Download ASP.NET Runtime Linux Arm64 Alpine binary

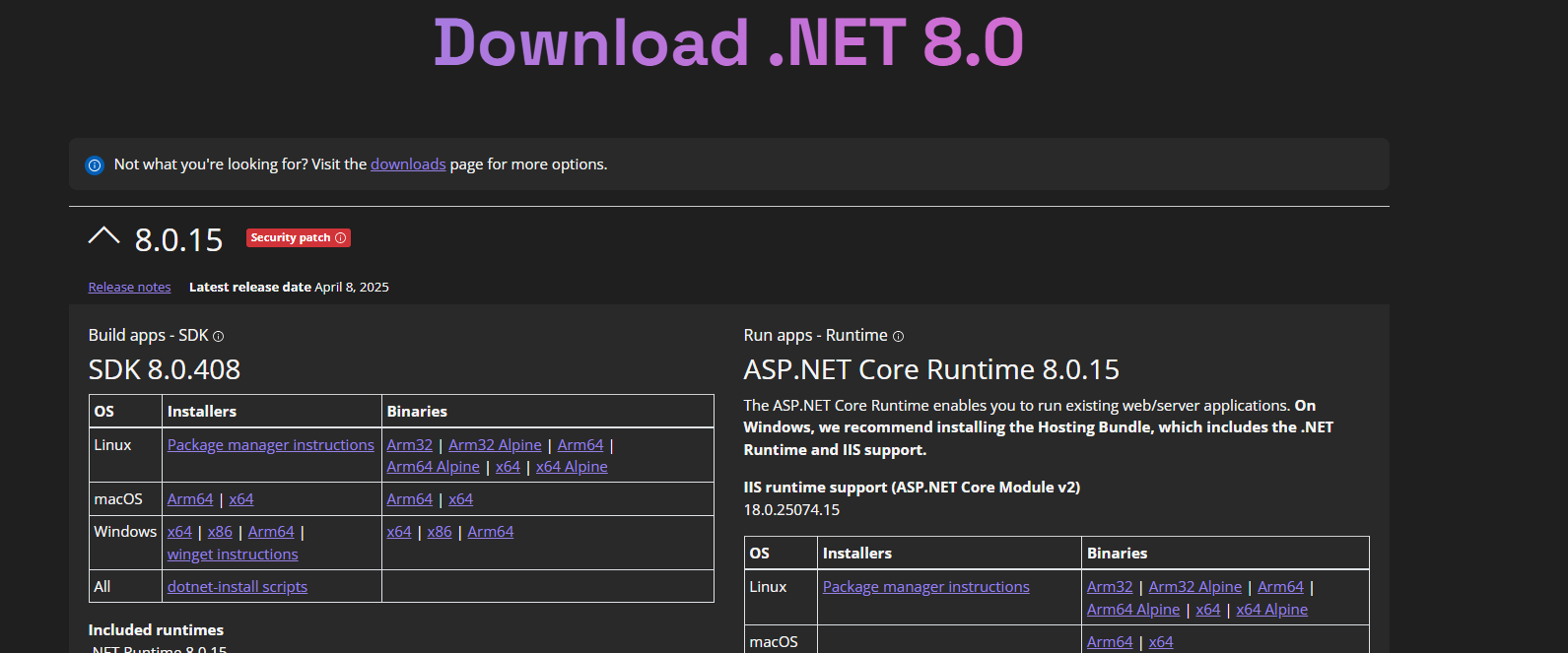(x=1133, y=610)
